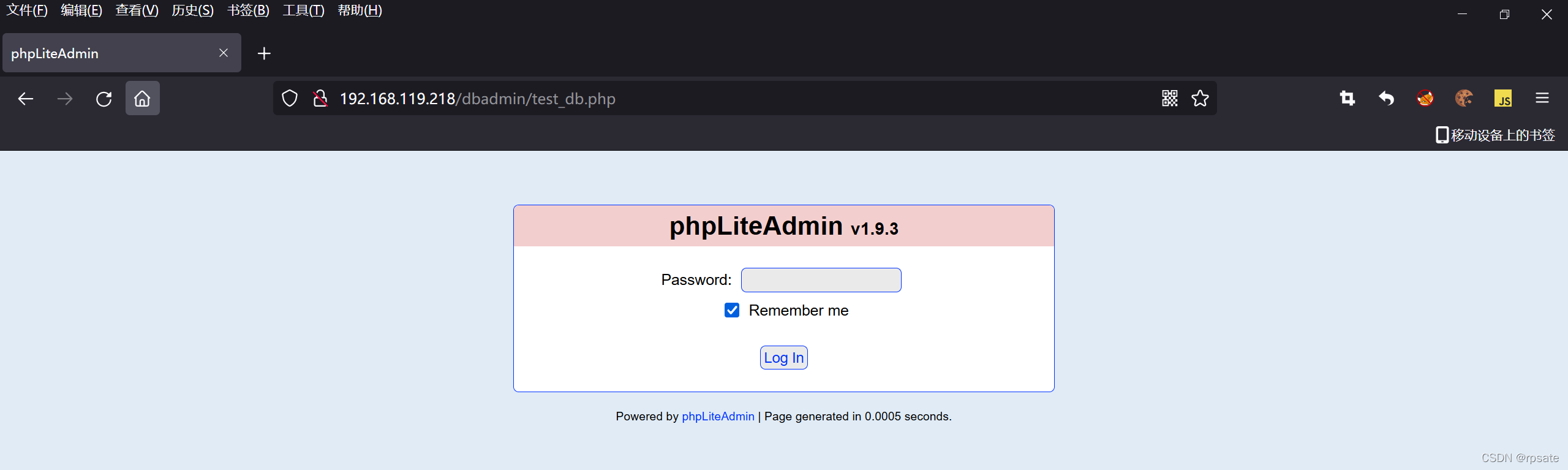This screenshot has width=1568, height=470.
Task: Uncheck the Remember me checkbox
Action: tap(732, 310)
